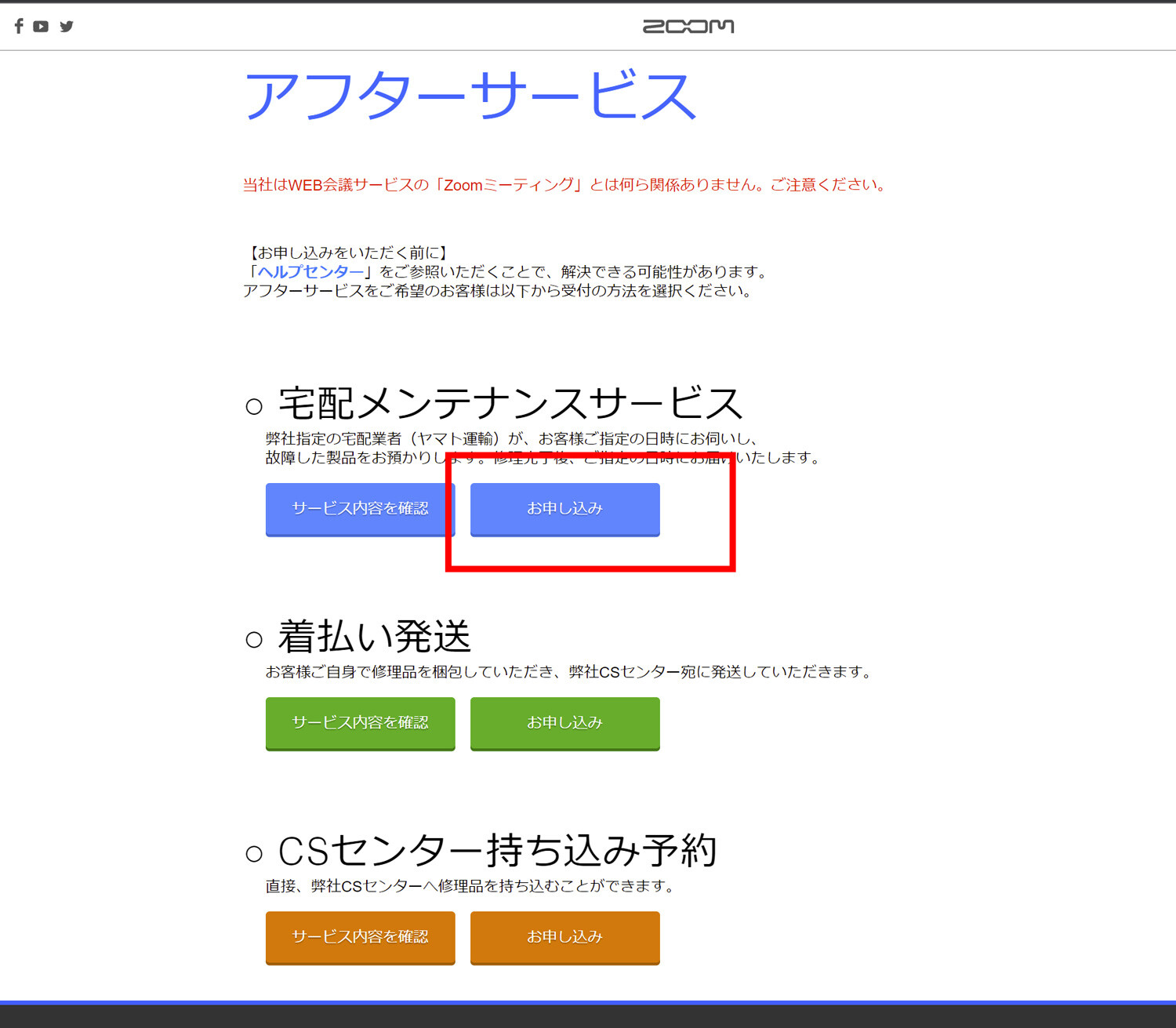1176x1028 pixels.
Task: Click the line starting 弊社指定の宅配業者
Action: pyautogui.click(x=513, y=438)
